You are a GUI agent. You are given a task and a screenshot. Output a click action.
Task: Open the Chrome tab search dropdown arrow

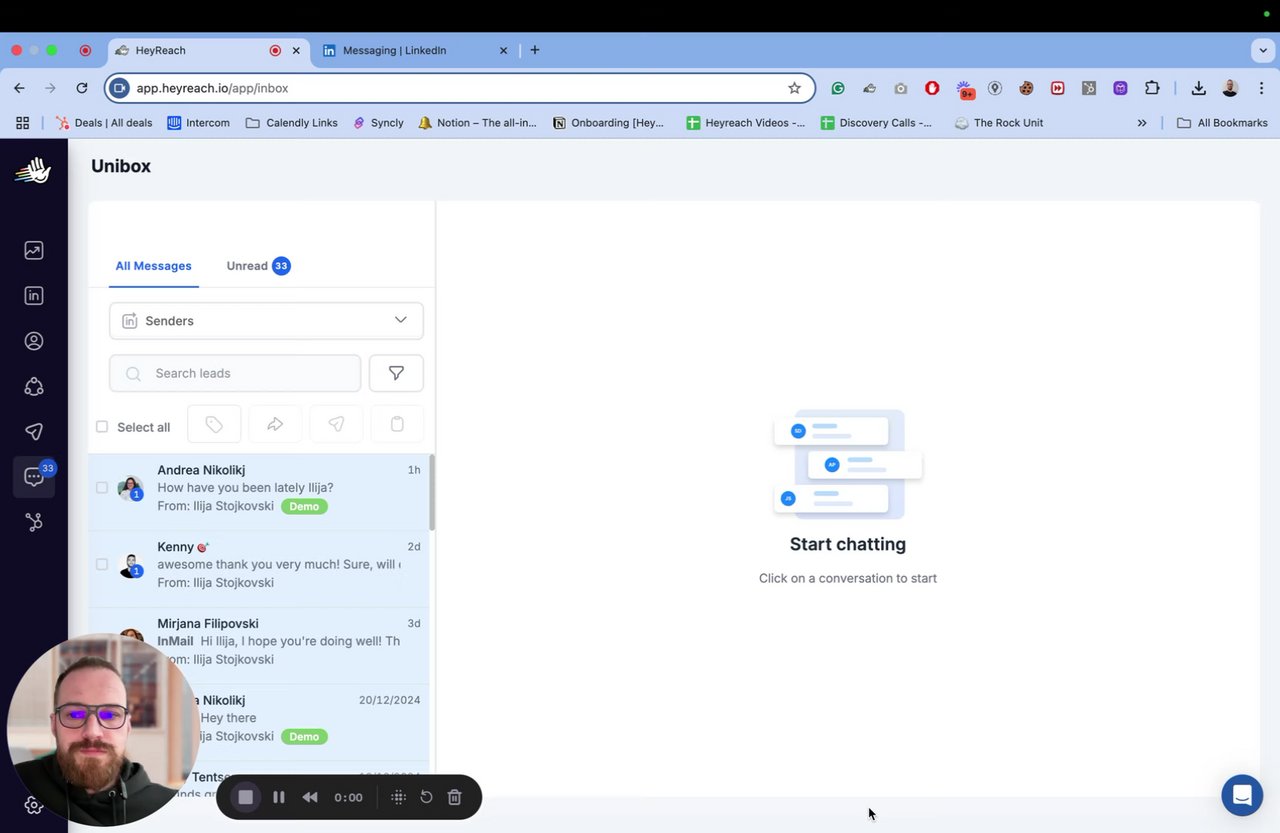(x=1263, y=50)
